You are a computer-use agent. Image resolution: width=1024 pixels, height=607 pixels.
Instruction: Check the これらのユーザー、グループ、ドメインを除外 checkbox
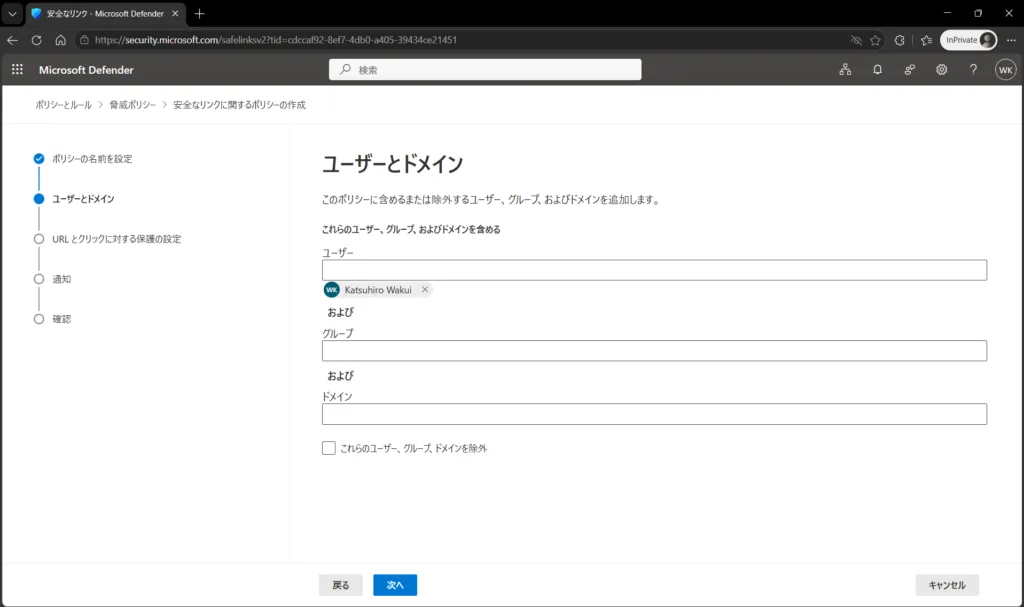pyautogui.click(x=328, y=448)
